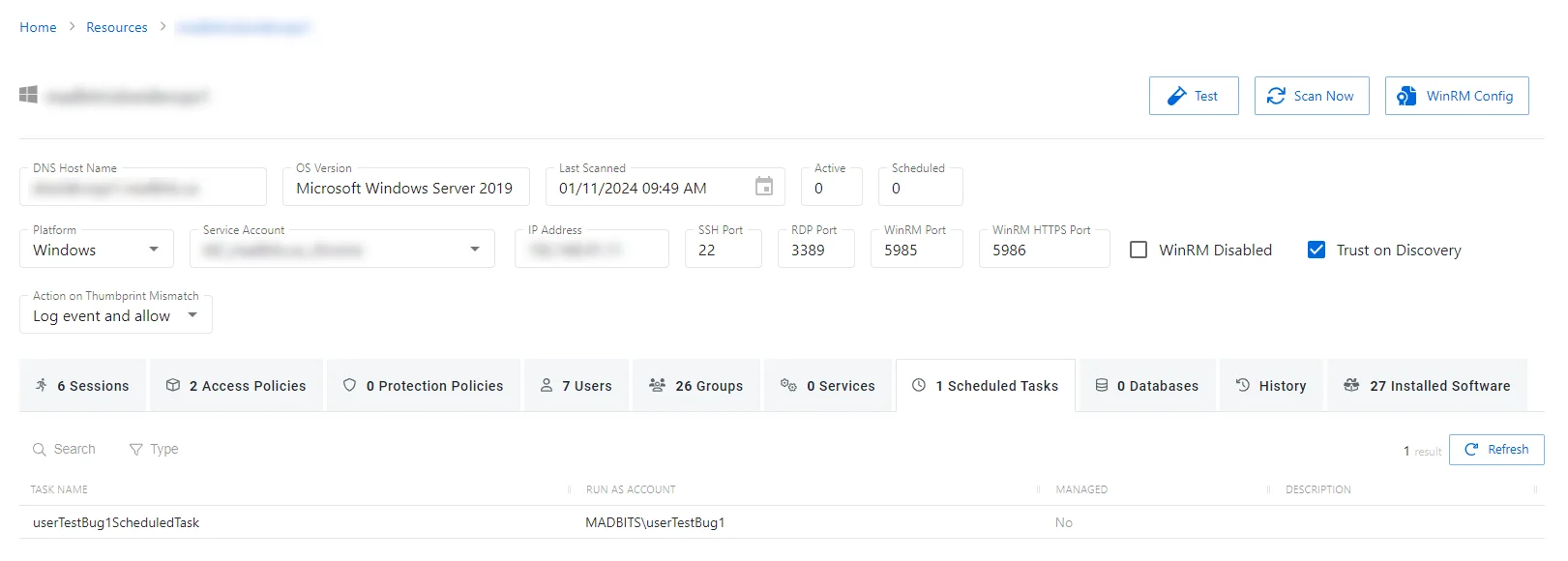Click the Installed Software package icon
The image size is (1568, 561).
[1351, 385]
